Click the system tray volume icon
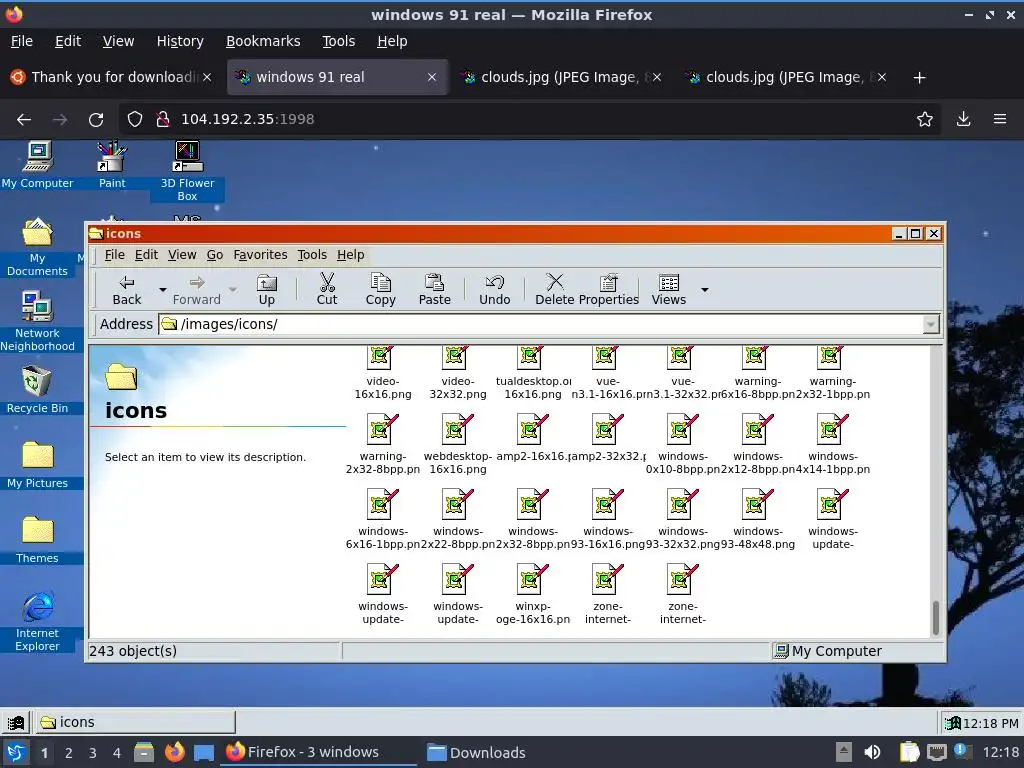 click(872, 752)
